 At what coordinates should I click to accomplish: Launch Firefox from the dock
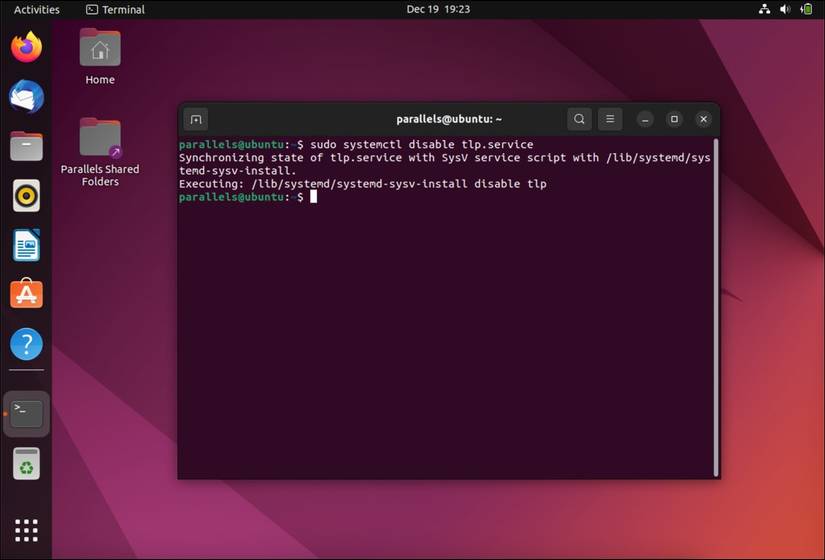pos(26,47)
